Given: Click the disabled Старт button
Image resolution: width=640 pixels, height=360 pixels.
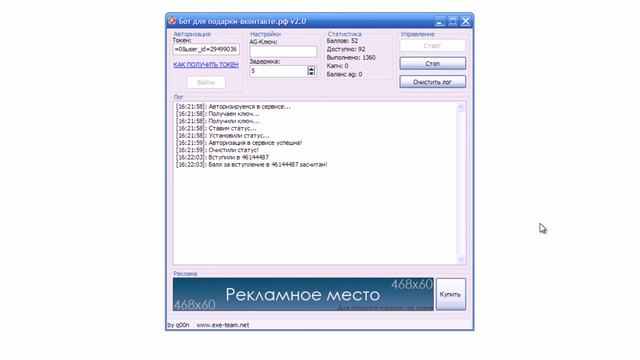Looking at the screenshot, I should coord(432,46).
